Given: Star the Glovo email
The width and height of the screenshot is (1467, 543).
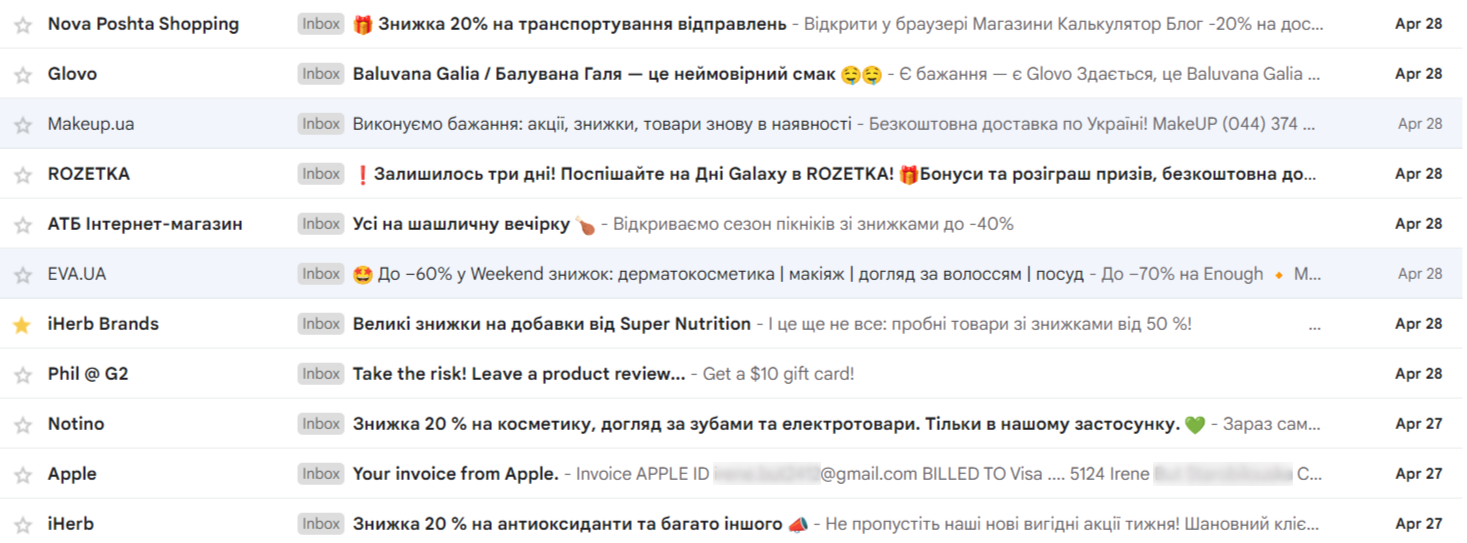Looking at the screenshot, I should click(x=22, y=75).
